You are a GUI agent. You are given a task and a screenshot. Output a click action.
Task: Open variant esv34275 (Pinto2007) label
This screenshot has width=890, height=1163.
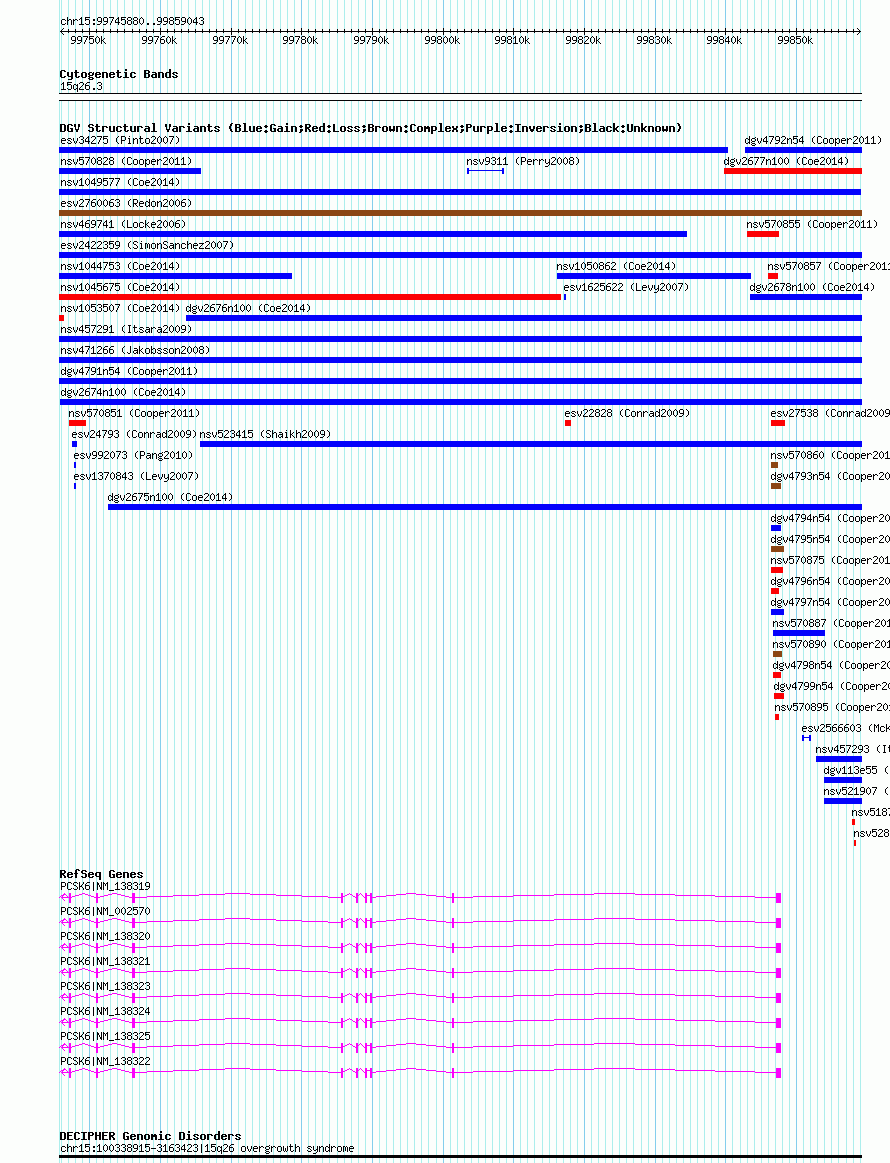pos(120,140)
